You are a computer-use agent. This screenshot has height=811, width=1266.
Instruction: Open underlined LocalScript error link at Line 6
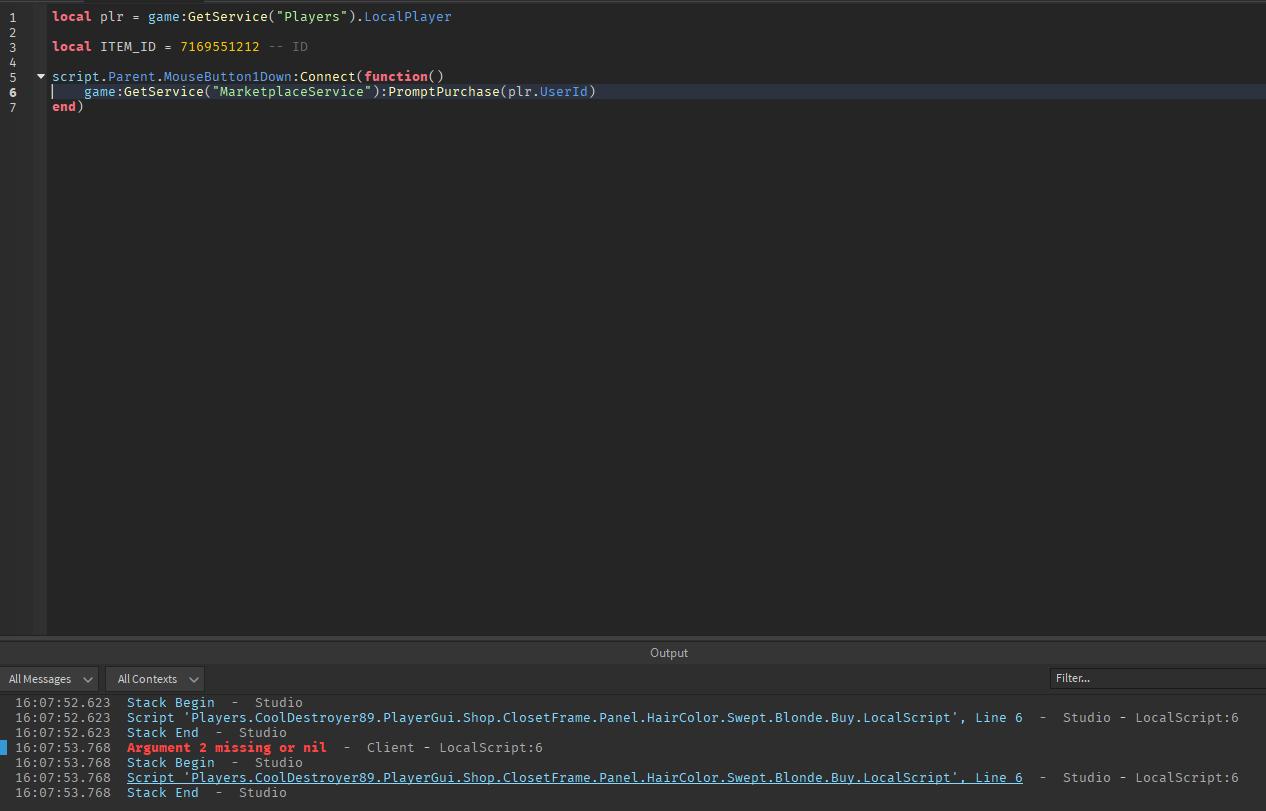click(x=577, y=777)
